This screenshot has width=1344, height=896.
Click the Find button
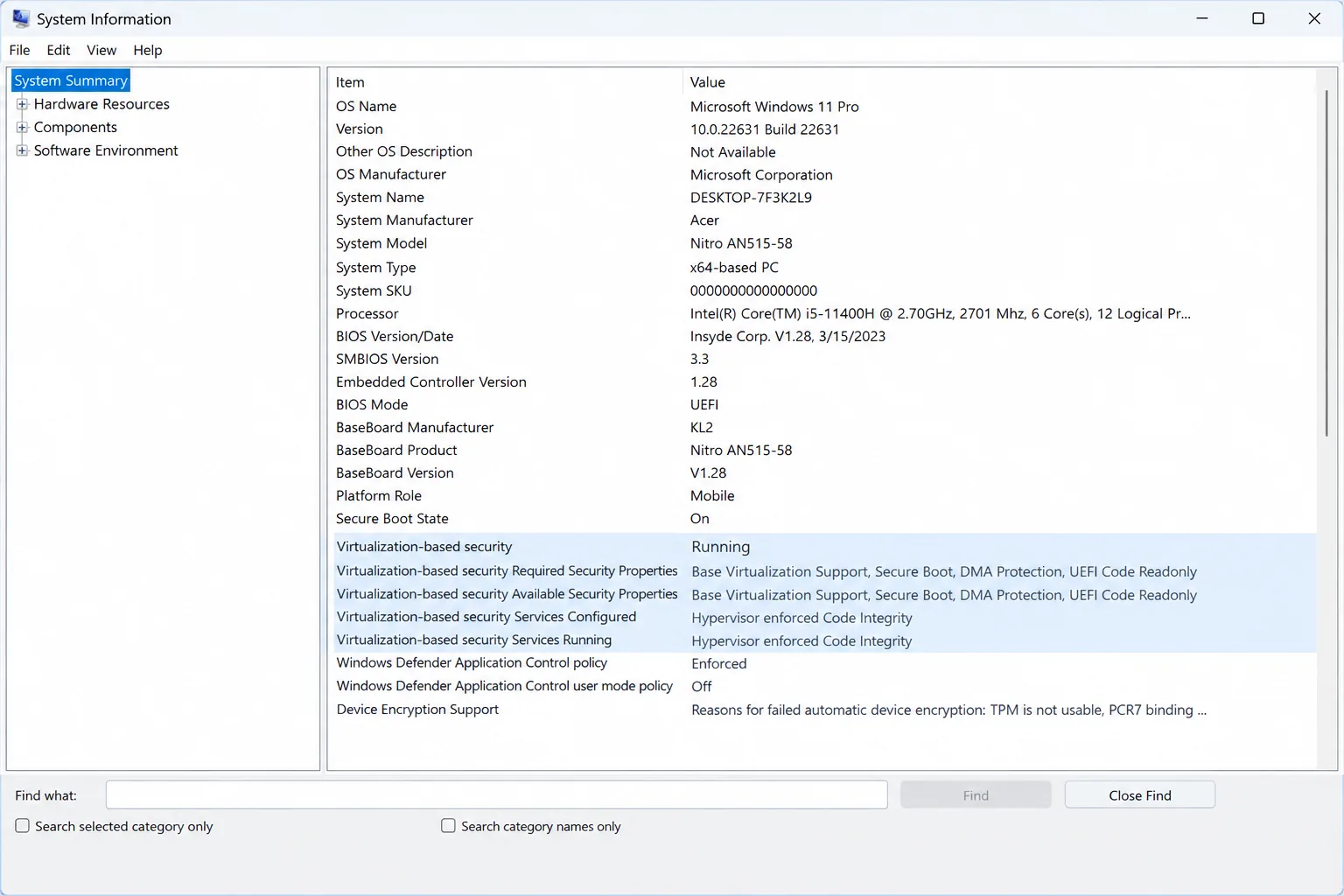[x=976, y=794]
